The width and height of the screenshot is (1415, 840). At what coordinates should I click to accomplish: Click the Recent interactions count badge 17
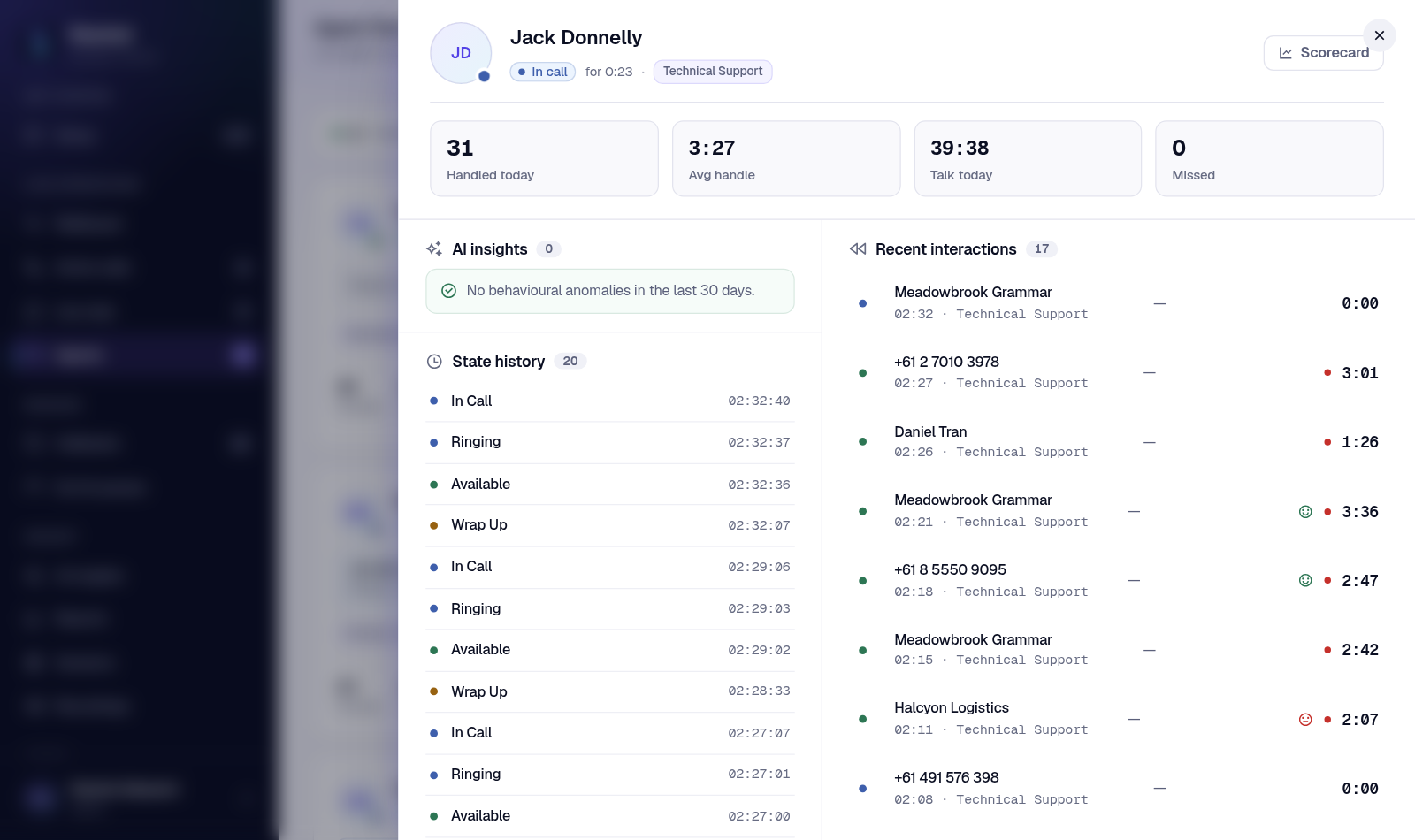pyautogui.click(x=1042, y=249)
